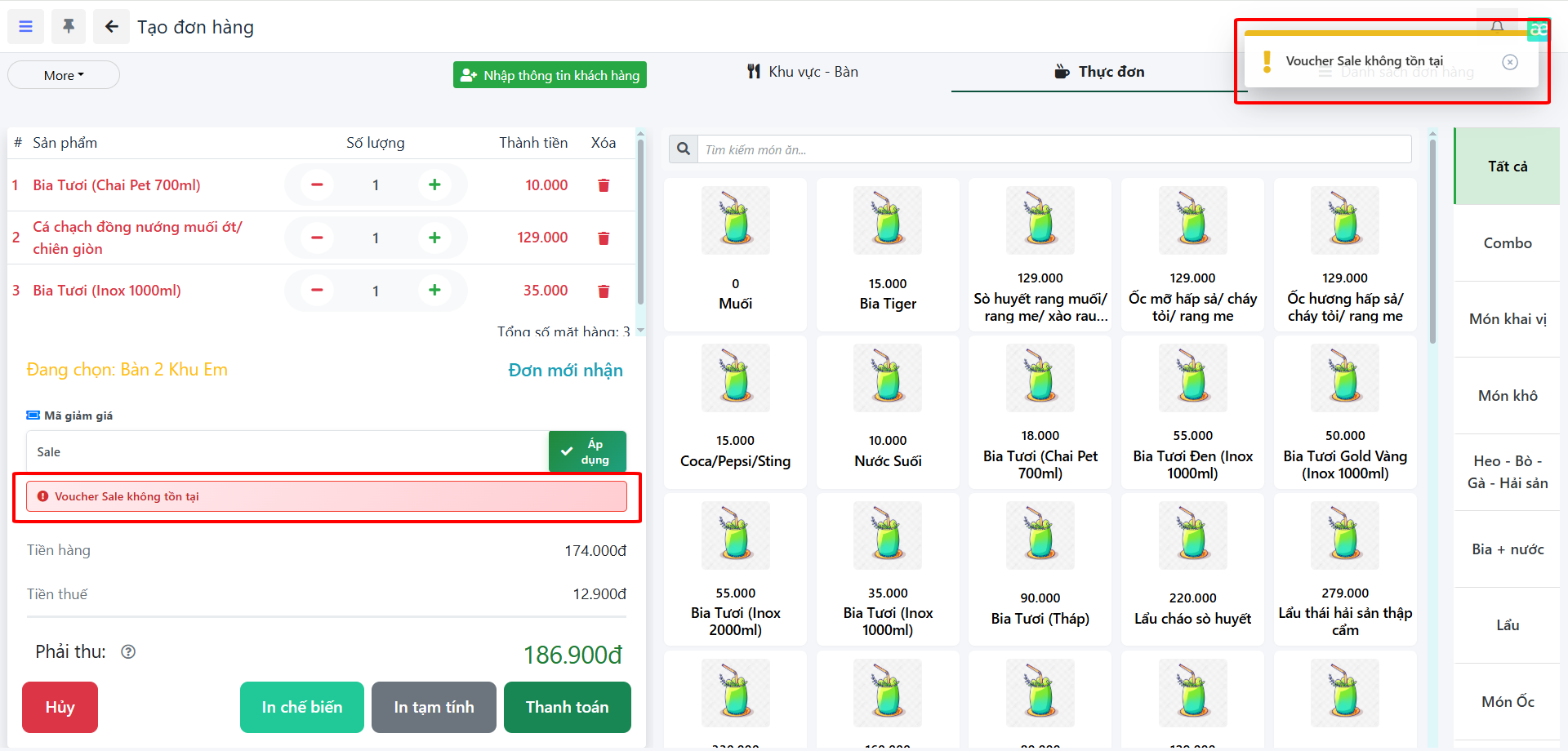Dismiss the Voucher Sale notification toast
Image resolution: width=1568 pixels, height=751 pixels.
[x=1510, y=62]
